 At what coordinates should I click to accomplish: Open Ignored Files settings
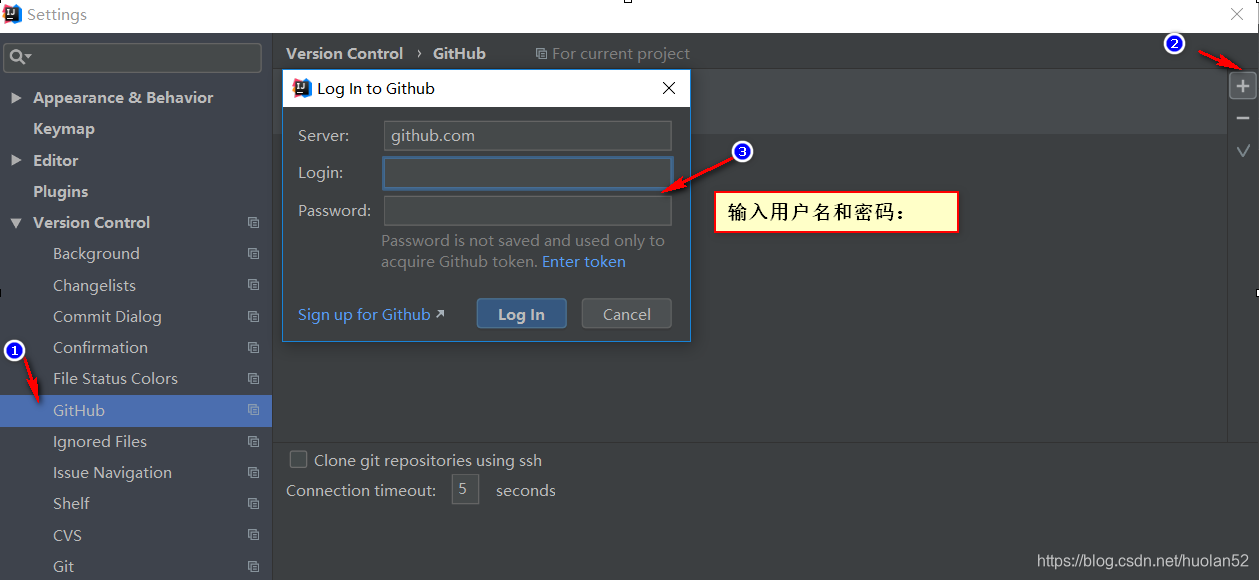coord(100,442)
